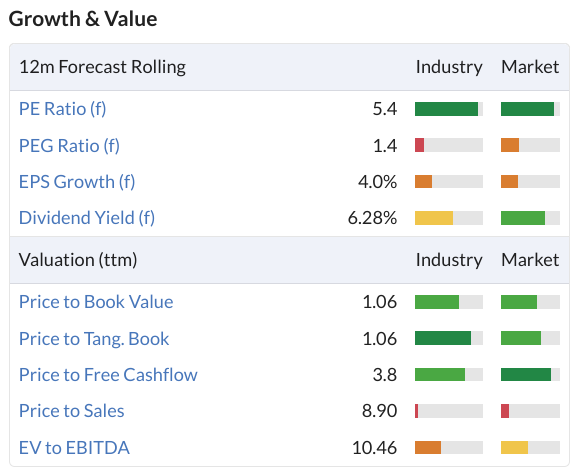The width and height of the screenshot is (574, 471).
Task: Click the 12m Forecast Rolling header
Action: coord(102,67)
